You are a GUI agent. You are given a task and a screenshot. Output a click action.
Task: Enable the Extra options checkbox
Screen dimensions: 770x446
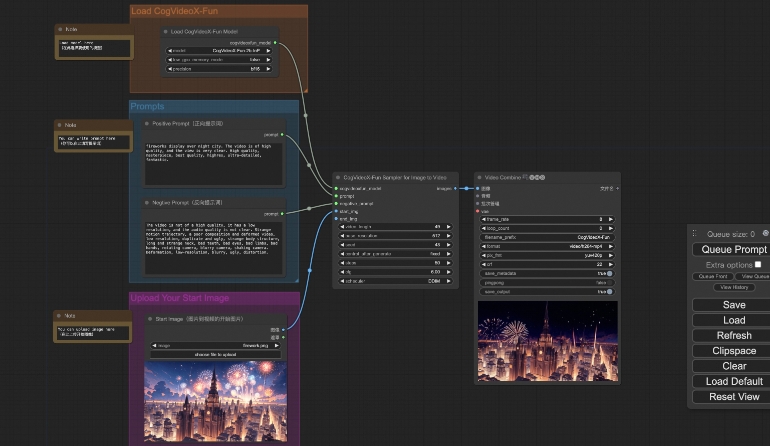[x=758, y=264]
